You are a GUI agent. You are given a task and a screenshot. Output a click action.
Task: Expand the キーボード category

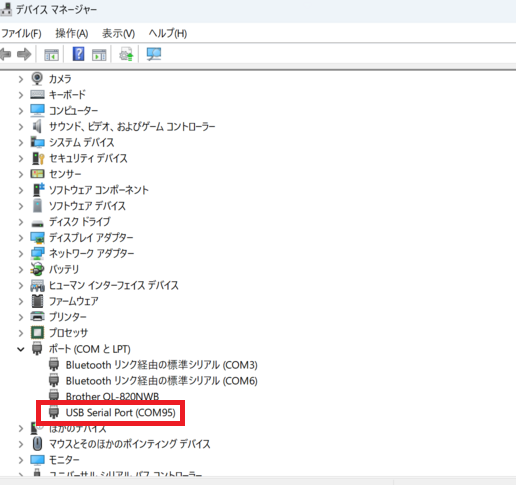tap(21, 95)
